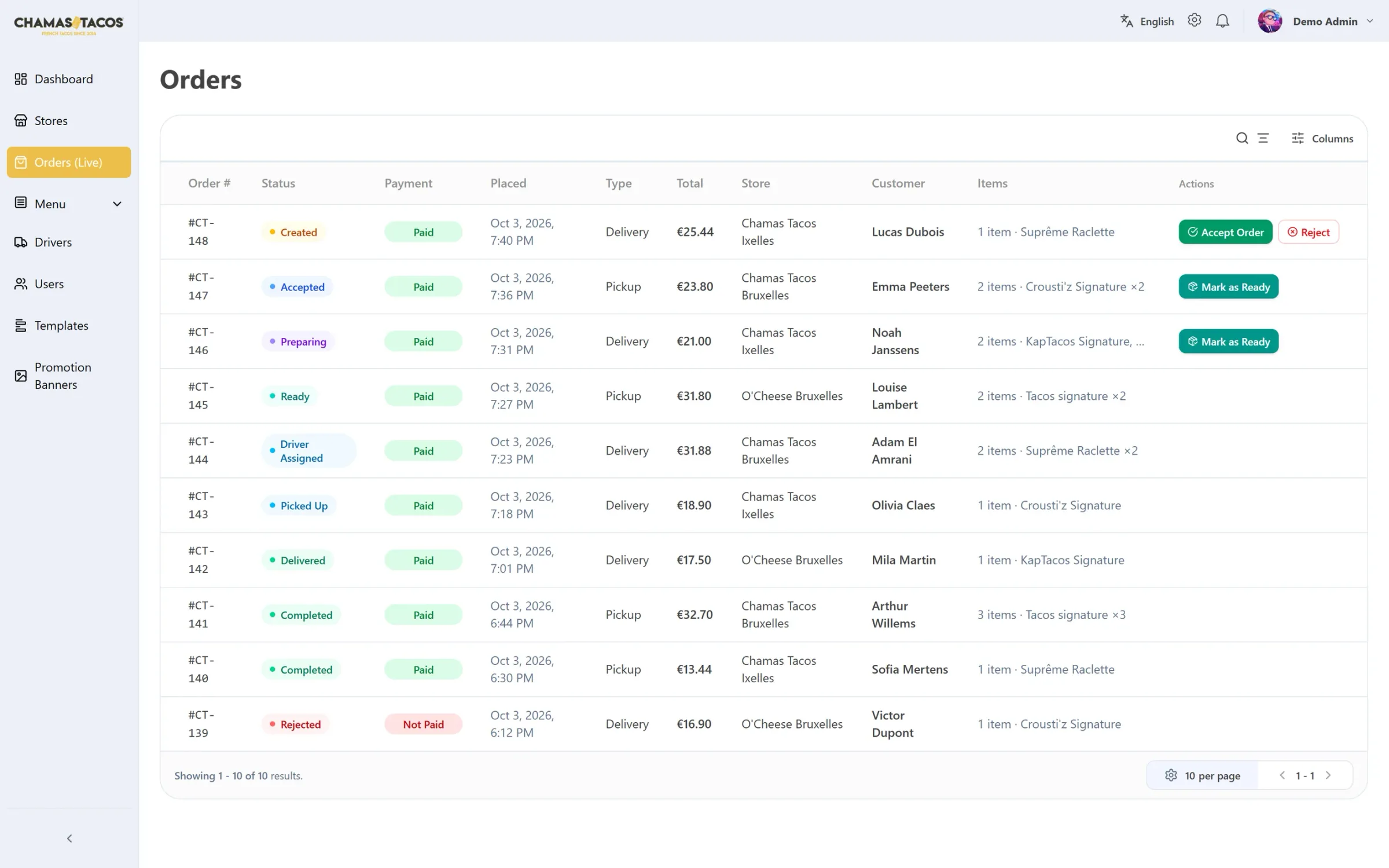The image size is (1389, 868).
Task: Select customer Adam El Amrani
Action: [894, 450]
